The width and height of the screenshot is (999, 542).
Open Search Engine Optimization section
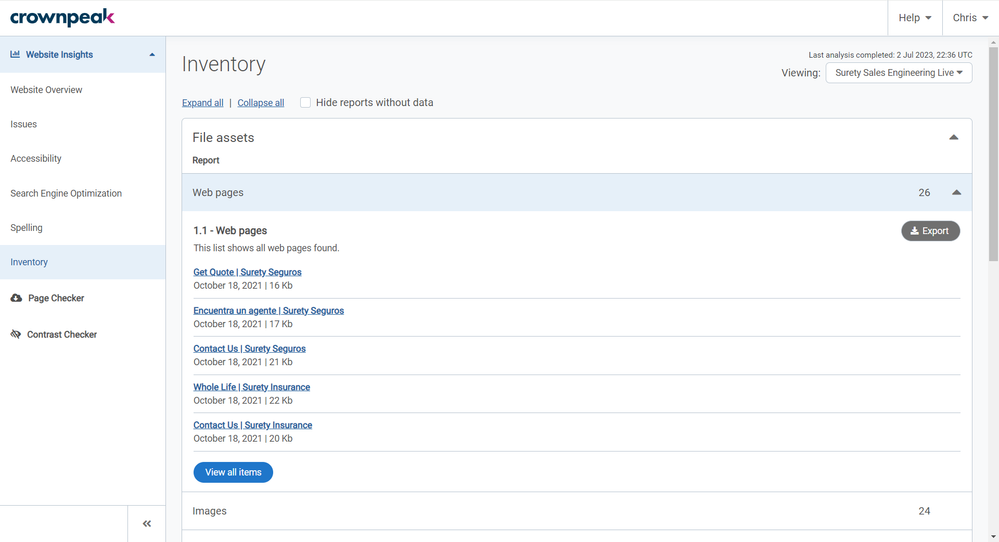tap(66, 193)
